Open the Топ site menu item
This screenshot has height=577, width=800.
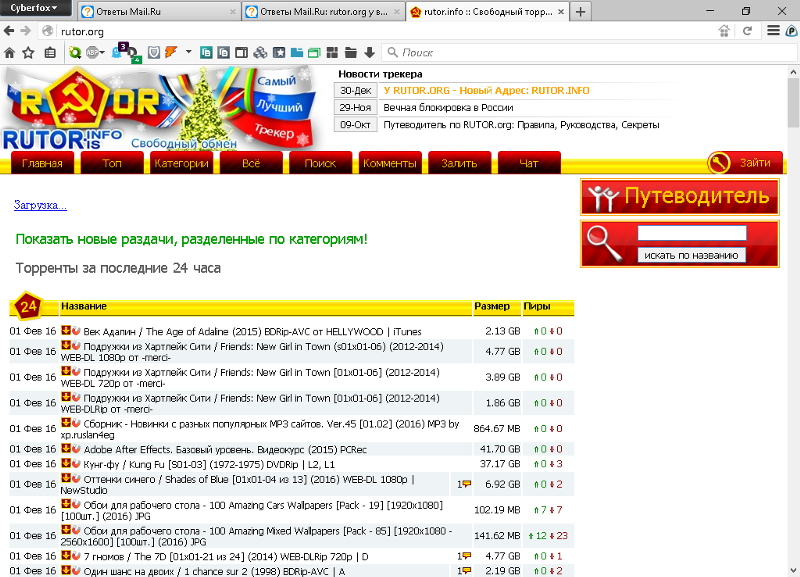tap(112, 163)
